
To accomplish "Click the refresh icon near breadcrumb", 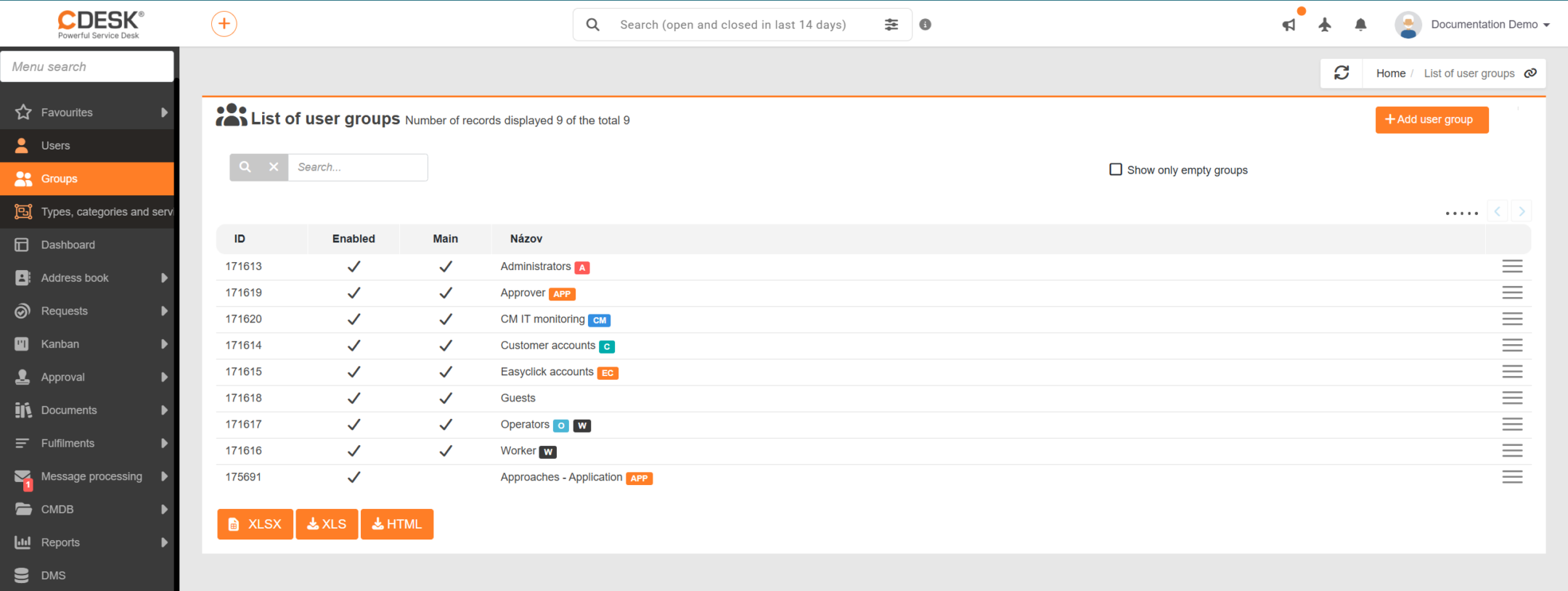I will click(1342, 73).
